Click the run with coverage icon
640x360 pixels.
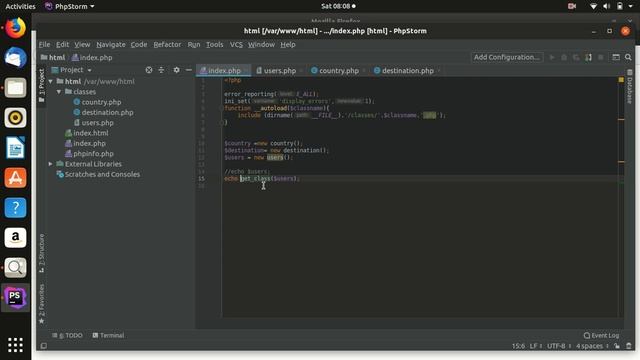576,58
